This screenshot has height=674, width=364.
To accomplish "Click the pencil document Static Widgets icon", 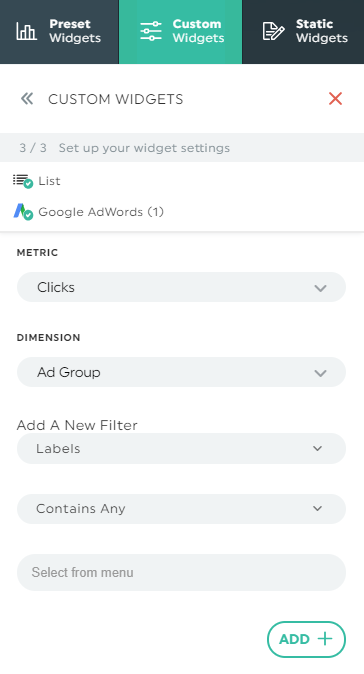I will click(x=273, y=31).
